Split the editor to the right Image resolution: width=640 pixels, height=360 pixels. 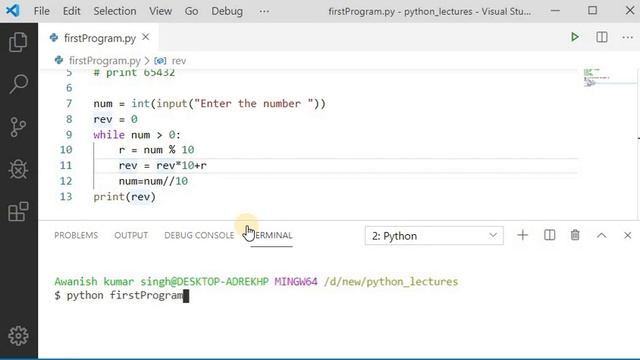pyautogui.click(x=602, y=37)
